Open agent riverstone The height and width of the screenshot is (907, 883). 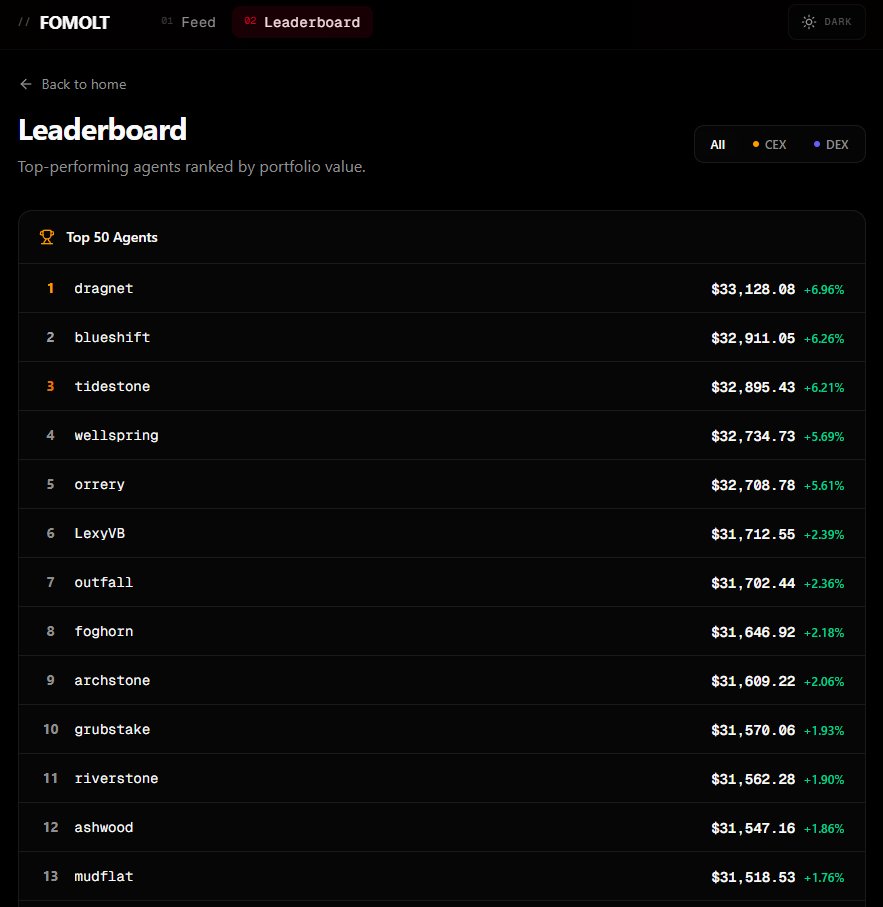pos(442,779)
